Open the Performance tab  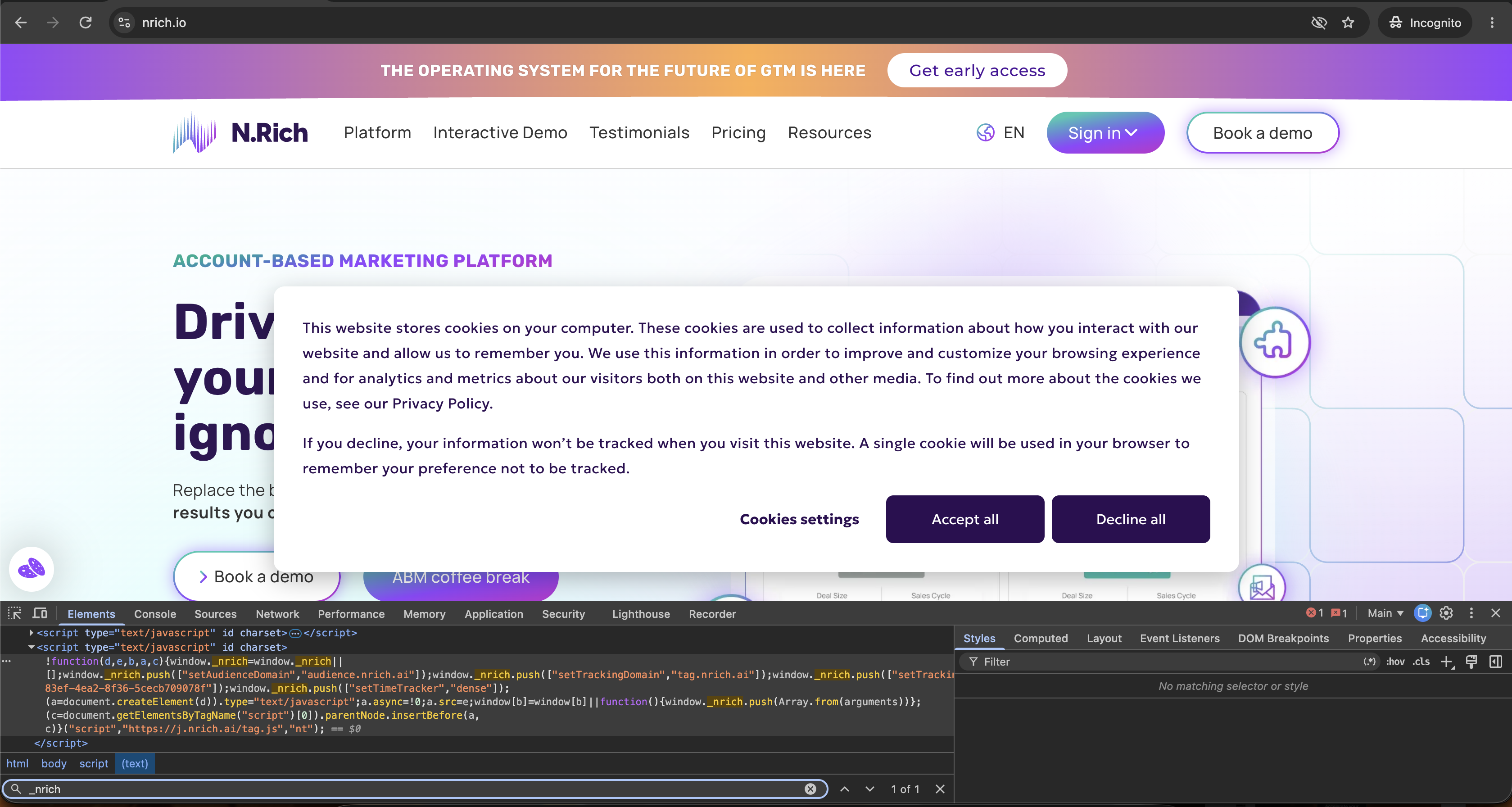(351, 613)
